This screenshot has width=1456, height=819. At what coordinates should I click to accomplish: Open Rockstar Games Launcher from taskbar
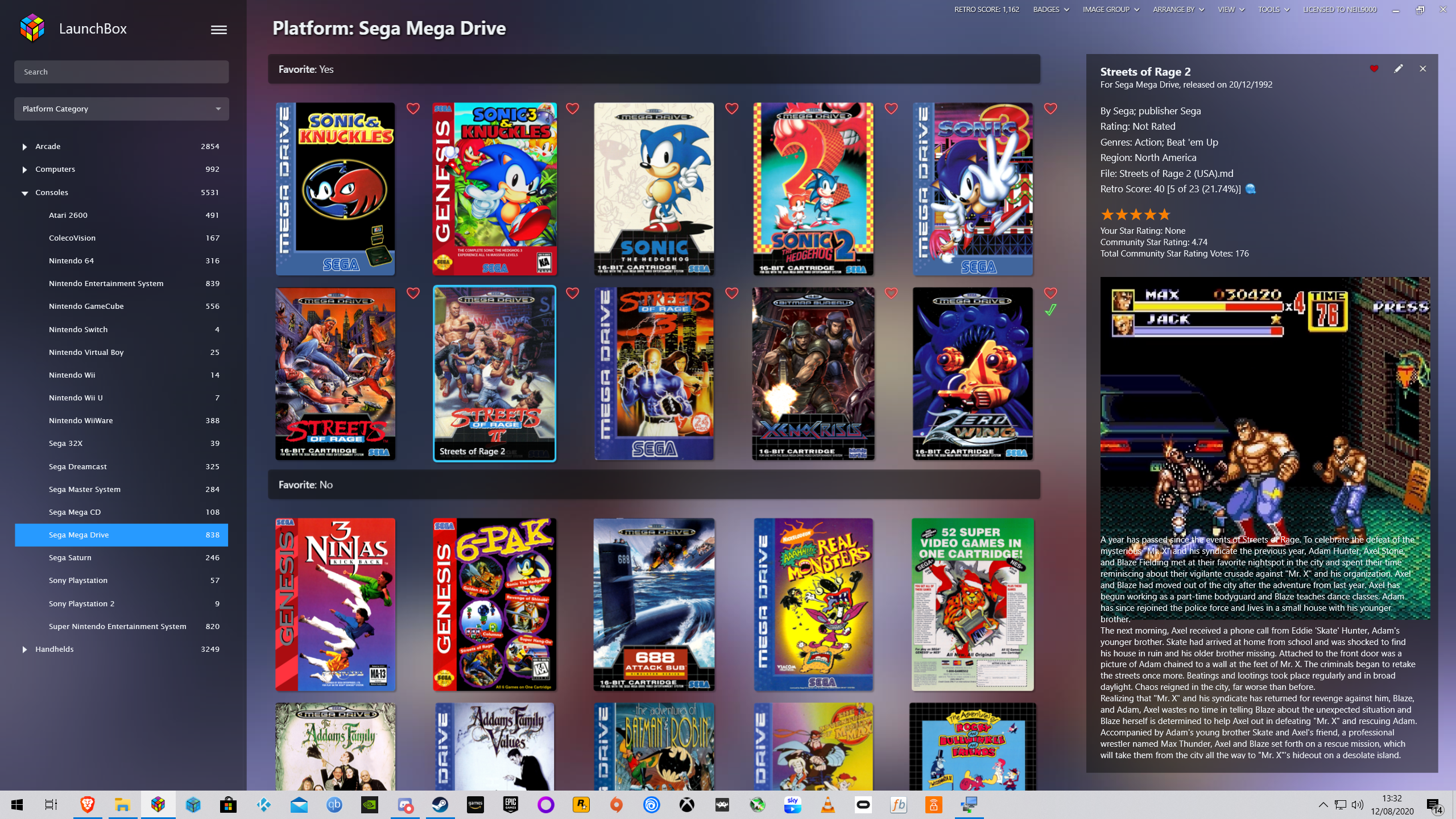click(x=581, y=805)
